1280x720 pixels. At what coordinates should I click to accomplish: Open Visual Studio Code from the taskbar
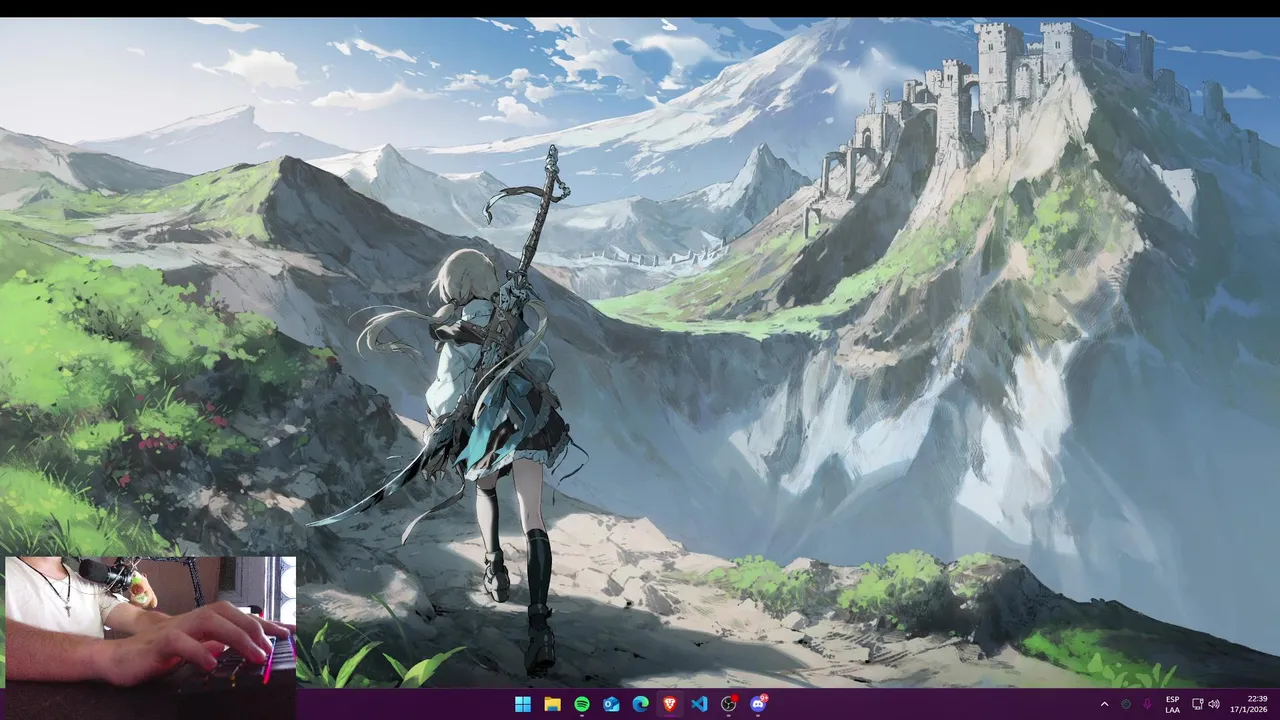(x=699, y=704)
